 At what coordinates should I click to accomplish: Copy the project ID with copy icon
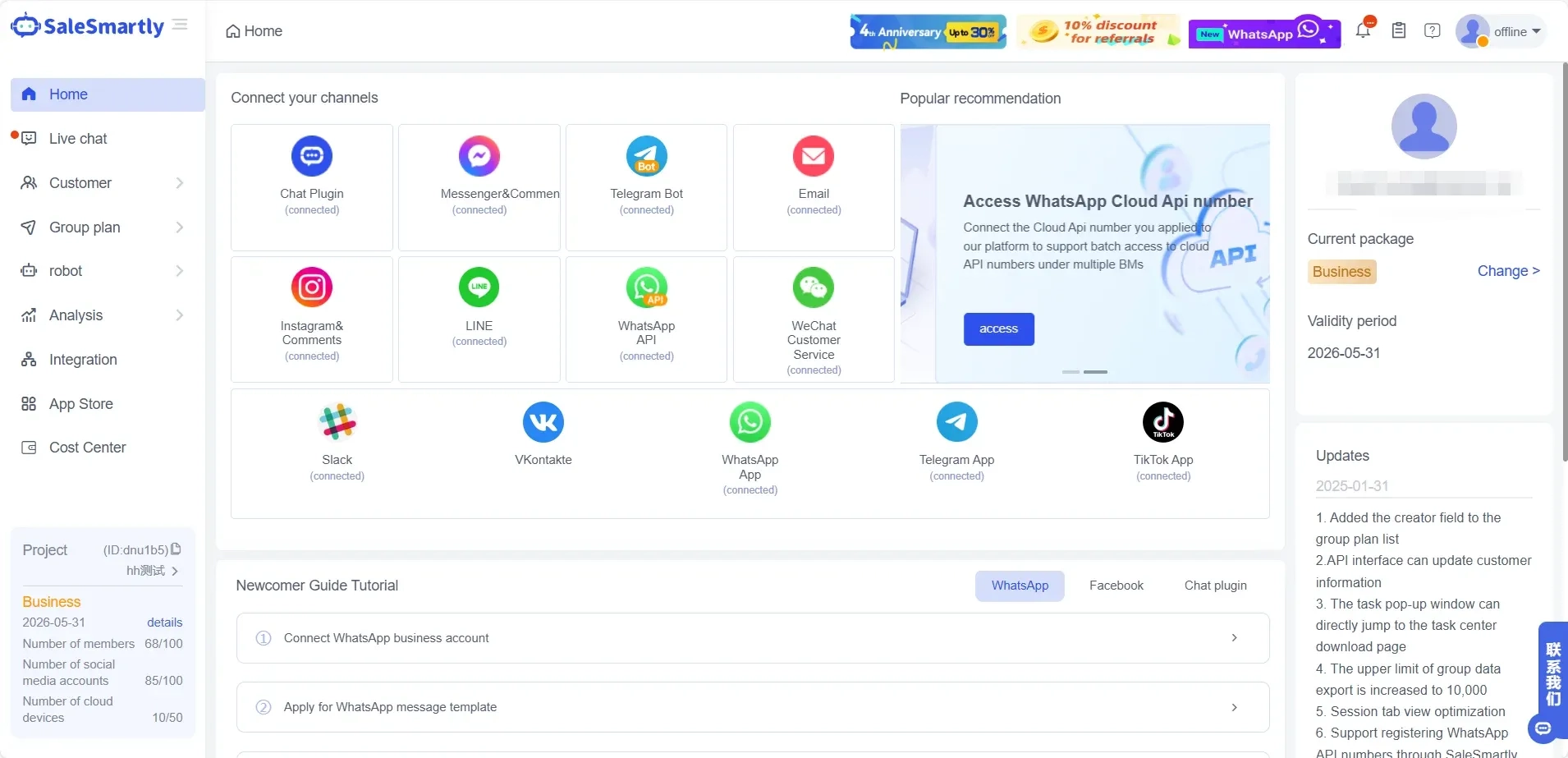[176, 549]
